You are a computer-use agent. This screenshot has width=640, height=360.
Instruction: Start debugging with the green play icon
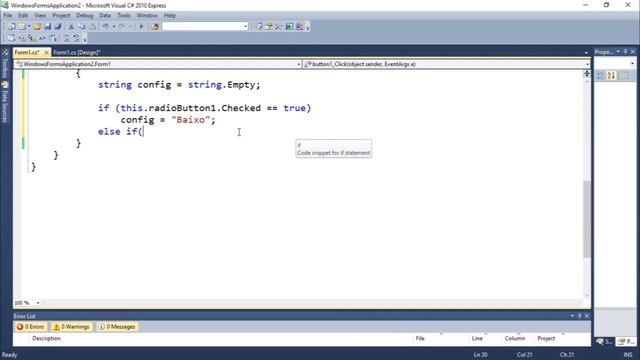(x=141, y=27)
